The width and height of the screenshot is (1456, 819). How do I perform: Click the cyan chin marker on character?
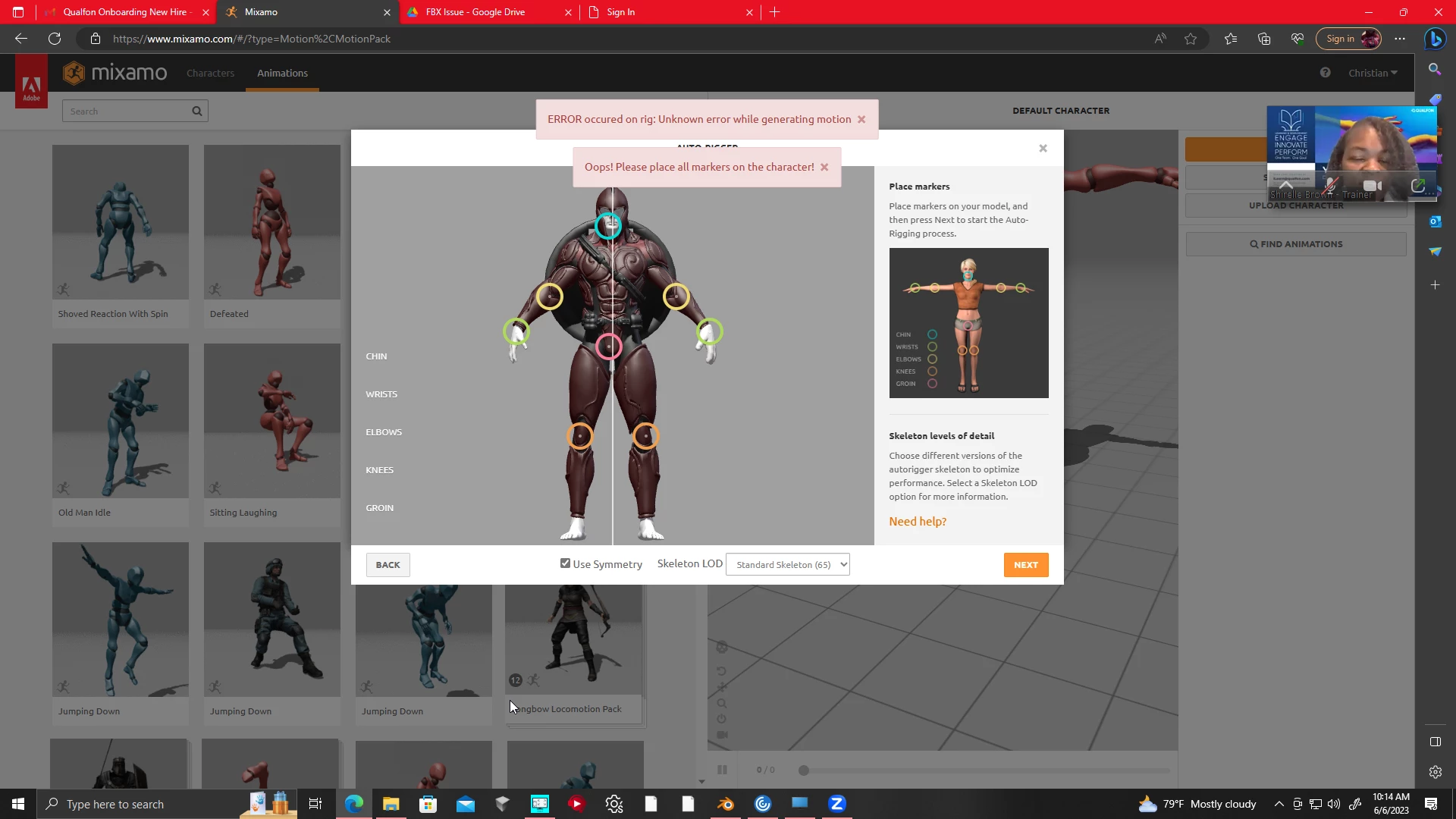point(607,225)
